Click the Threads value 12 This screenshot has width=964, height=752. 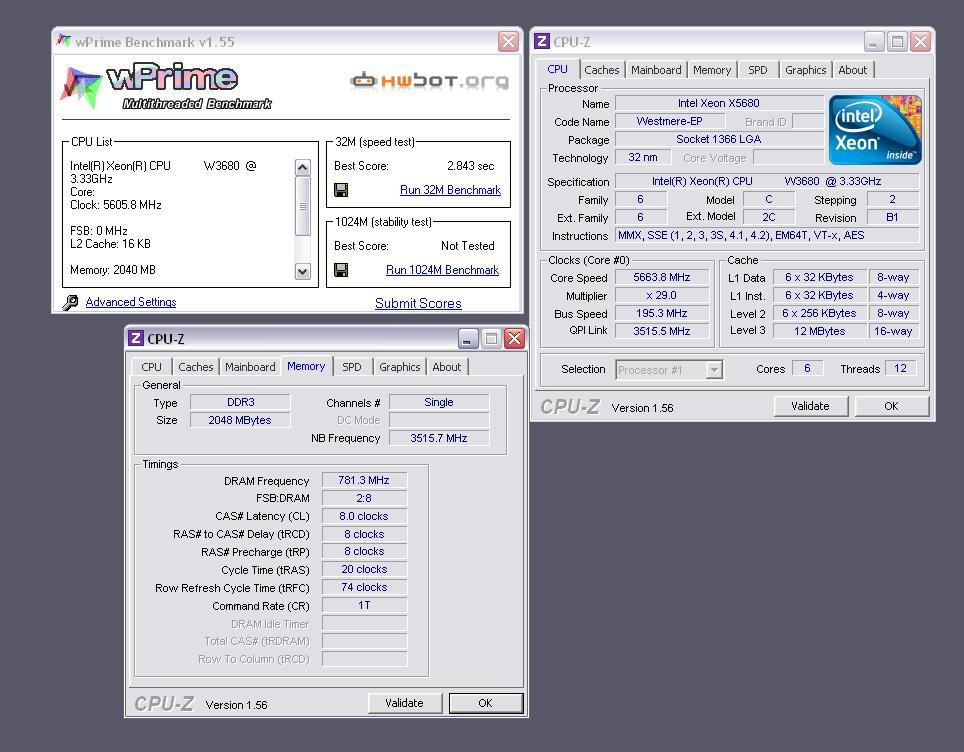point(901,368)
